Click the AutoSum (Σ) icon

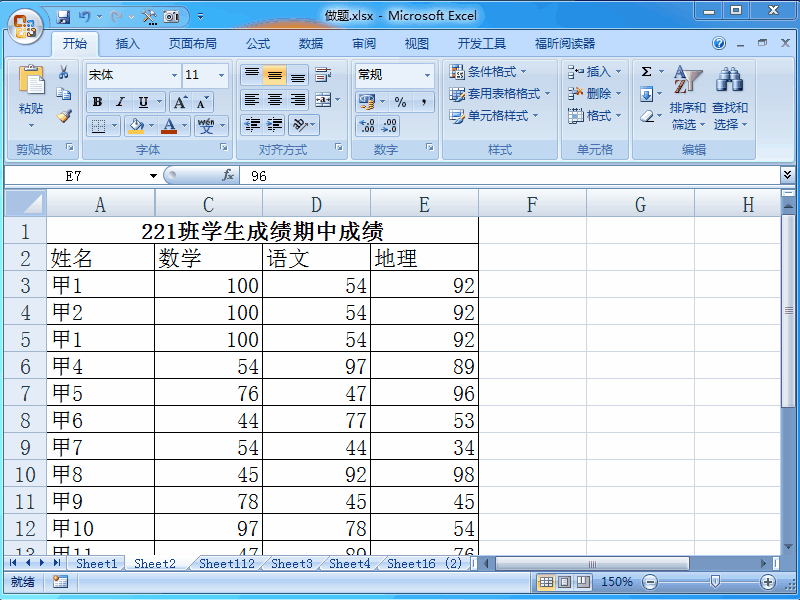coord(646,71)
